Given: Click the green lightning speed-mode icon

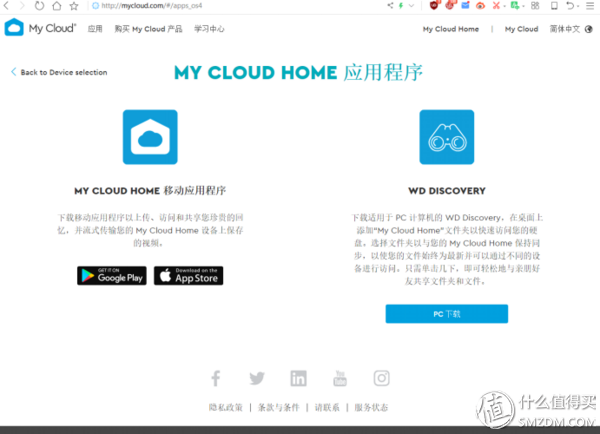Looking at the screenshot, I should point(401,5).
